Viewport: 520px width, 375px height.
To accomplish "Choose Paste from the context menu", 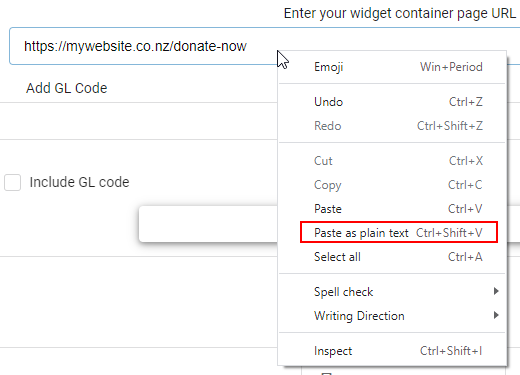I will [x=392, y=209].
